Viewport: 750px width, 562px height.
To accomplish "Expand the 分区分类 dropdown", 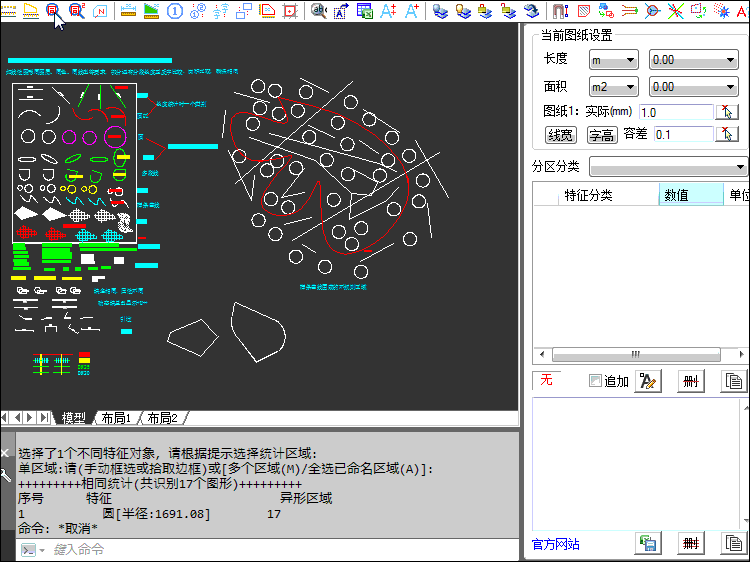I will tap(668, 166).
